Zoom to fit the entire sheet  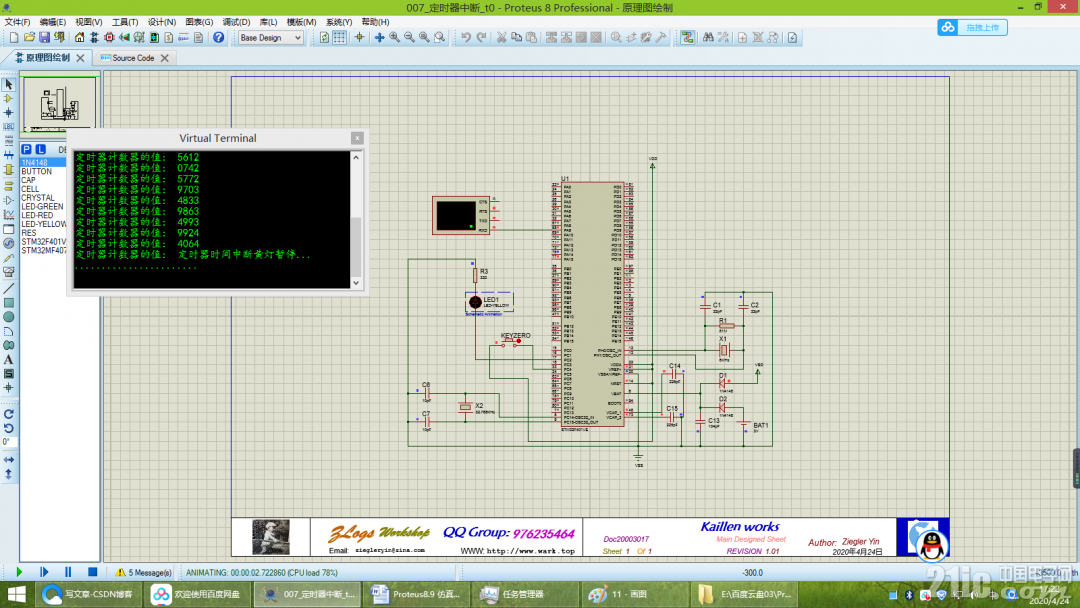pos(424,37)
